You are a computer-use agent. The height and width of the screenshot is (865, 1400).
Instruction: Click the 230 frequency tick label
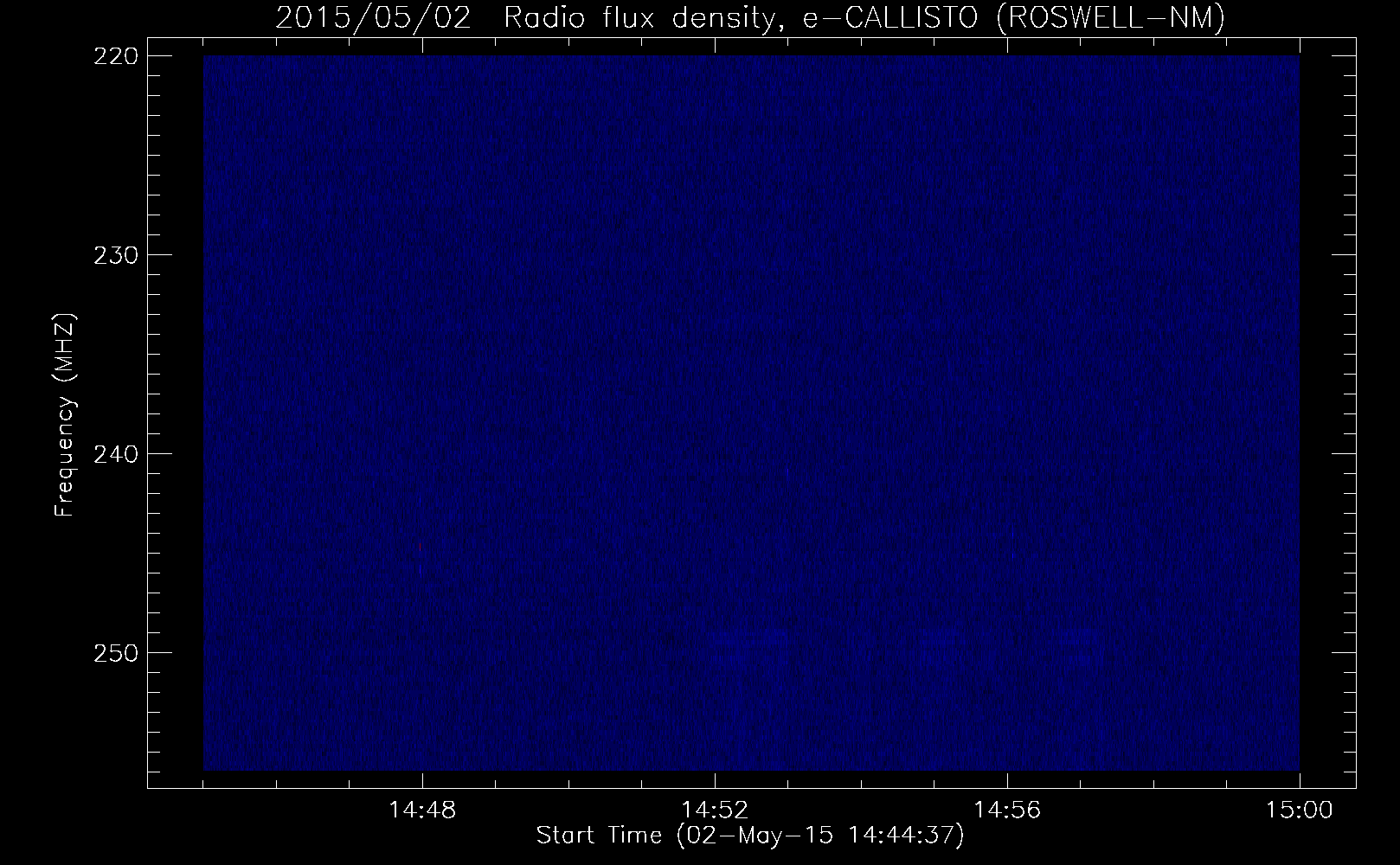(x=114, y=254)
